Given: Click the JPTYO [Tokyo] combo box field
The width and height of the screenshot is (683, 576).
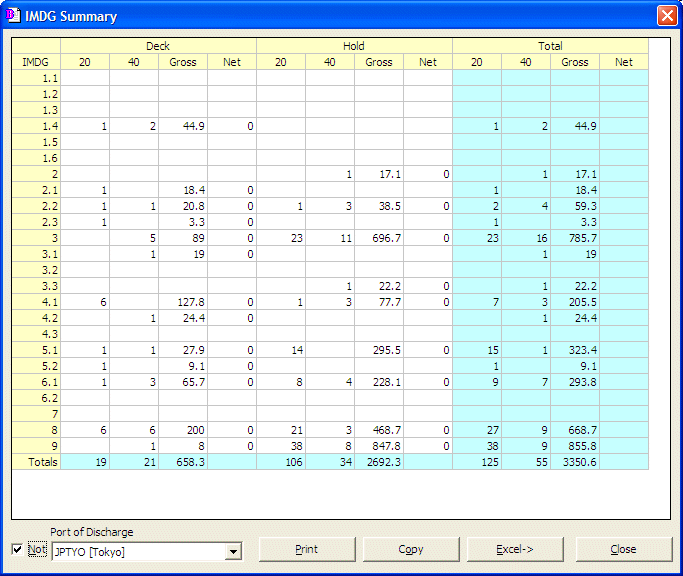Looking at the screenshot, I should click(x=140, y=551).
